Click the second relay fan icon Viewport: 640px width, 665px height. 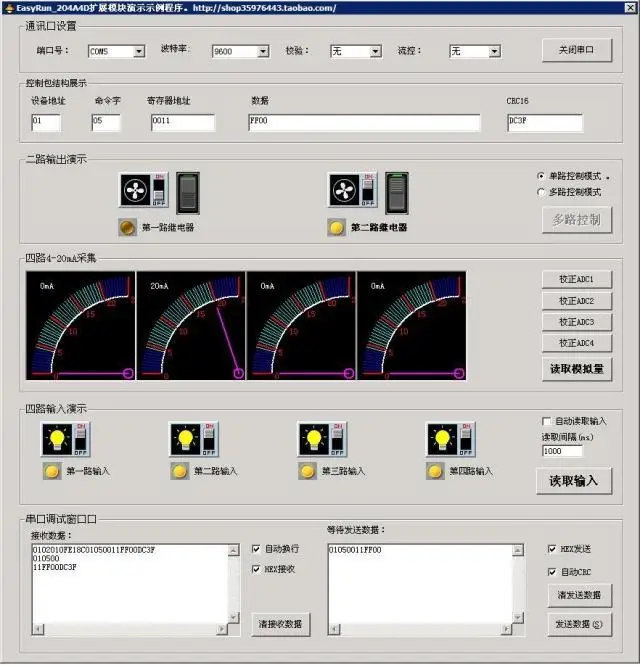click(344, 190)
